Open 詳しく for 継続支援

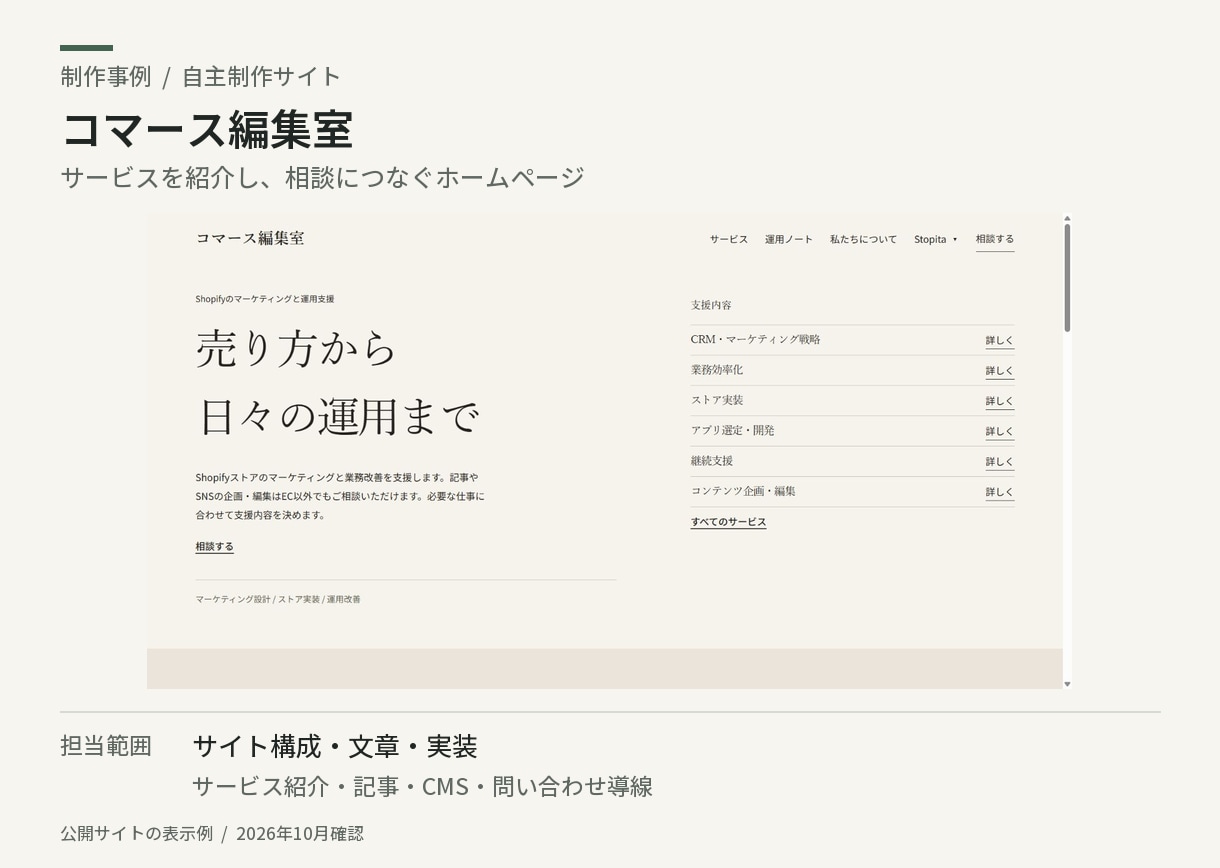[999, 461]
